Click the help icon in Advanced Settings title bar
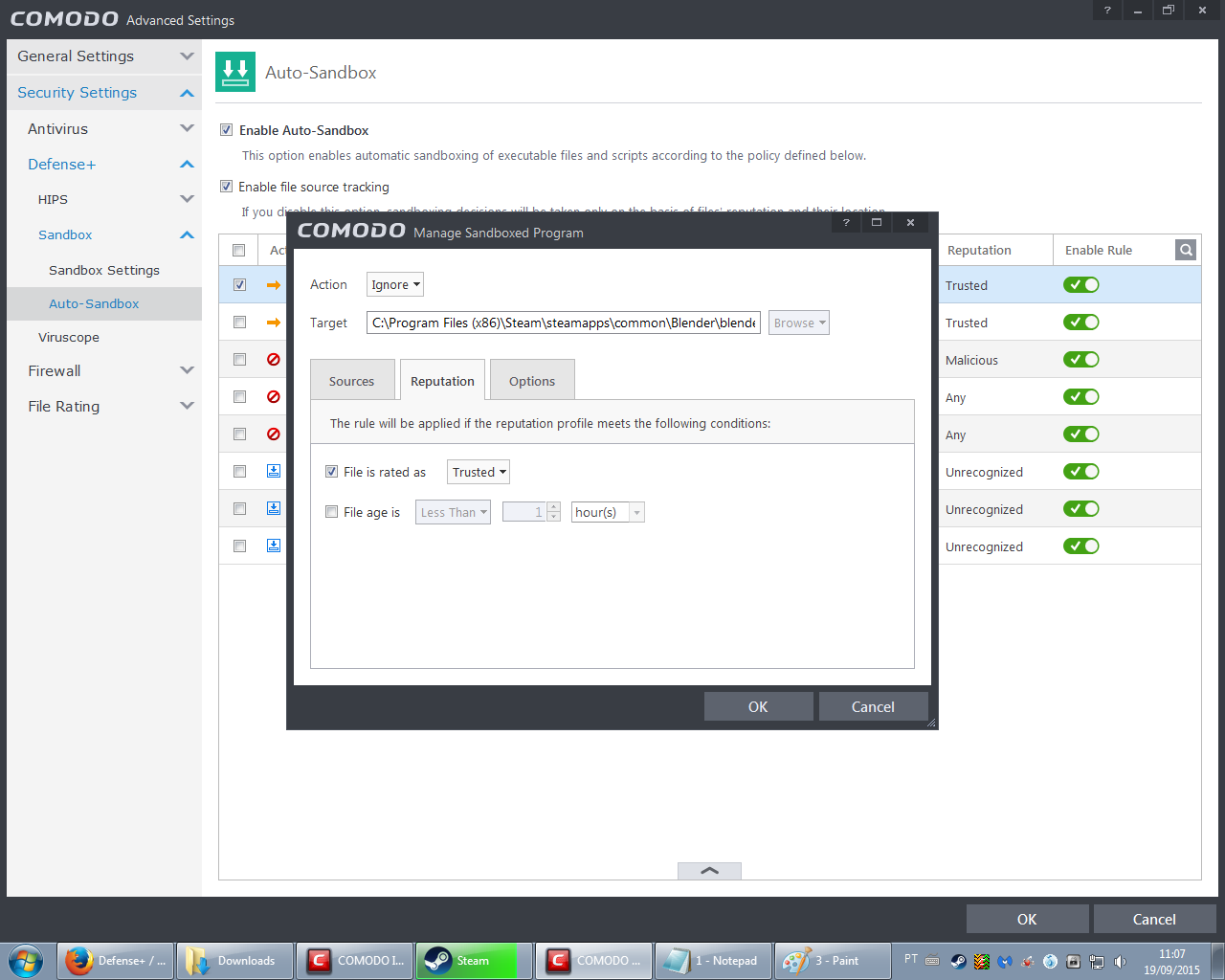1225x980 pixels. click(x=1107, y=10)
